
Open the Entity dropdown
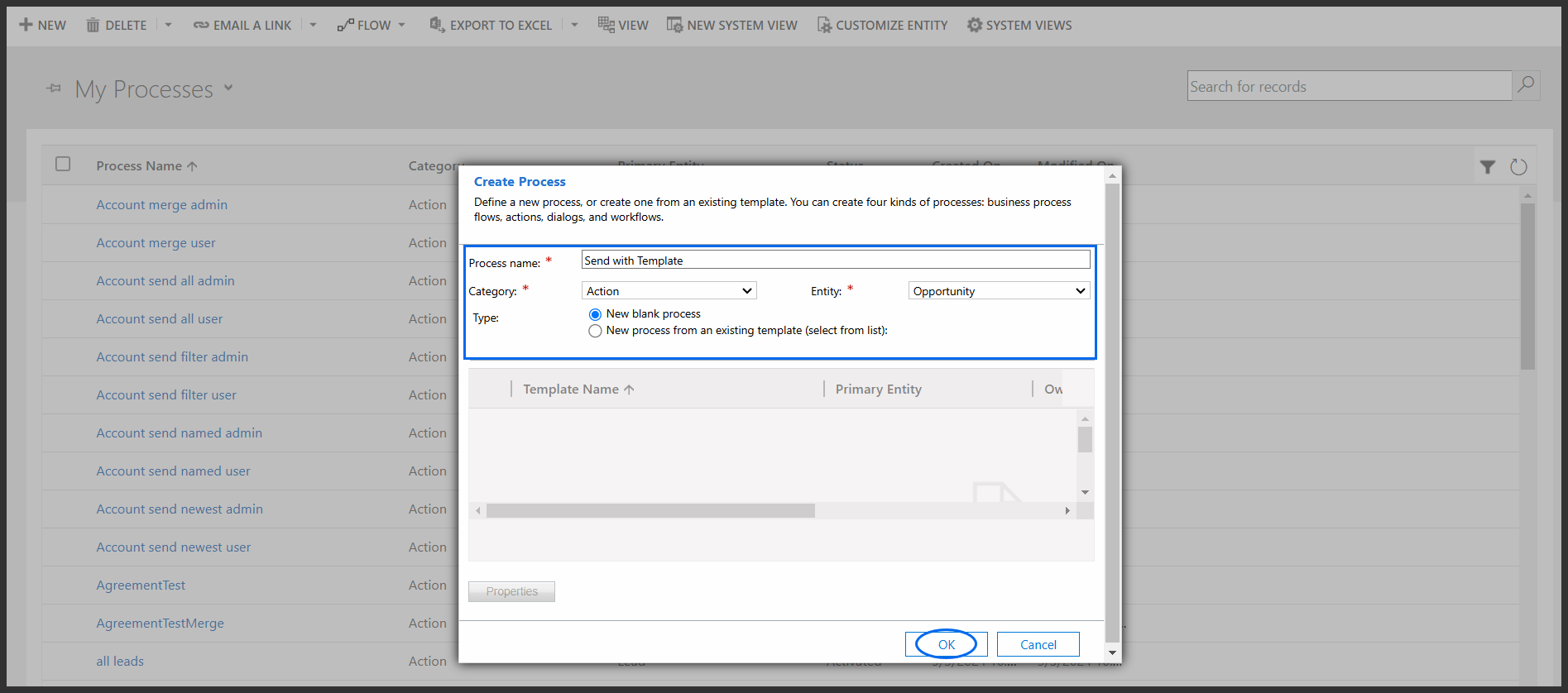click(1000, 291)
